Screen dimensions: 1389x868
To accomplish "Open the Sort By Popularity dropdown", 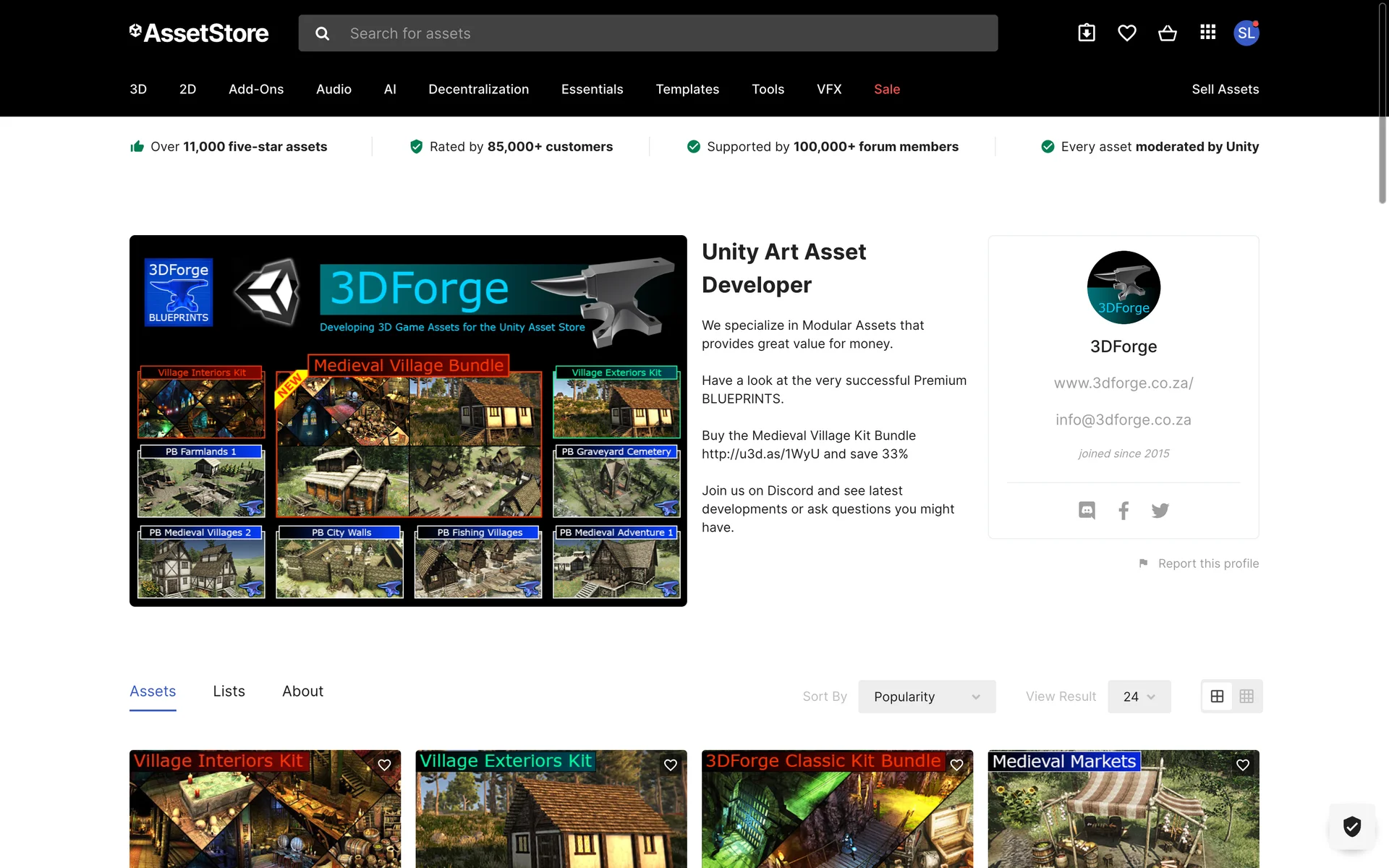I will 927,696.
